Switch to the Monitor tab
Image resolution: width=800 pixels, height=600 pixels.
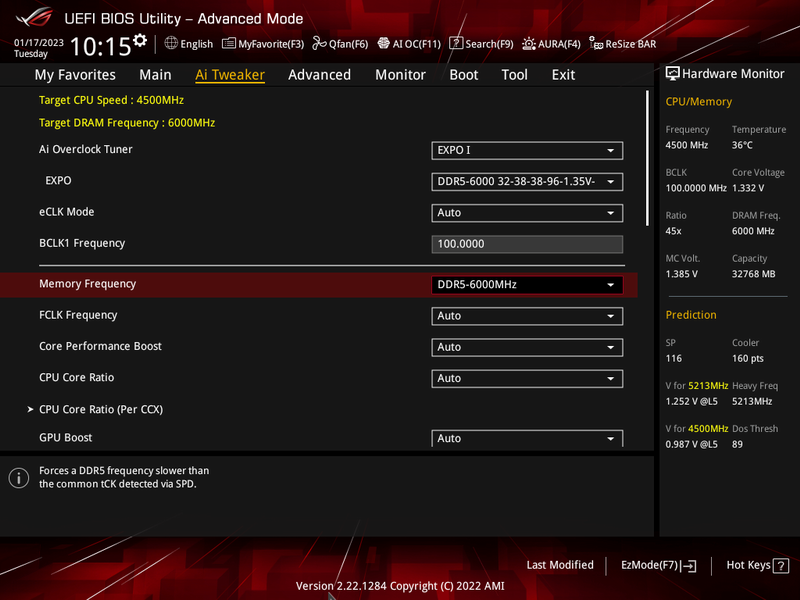(x=401, y=75)
